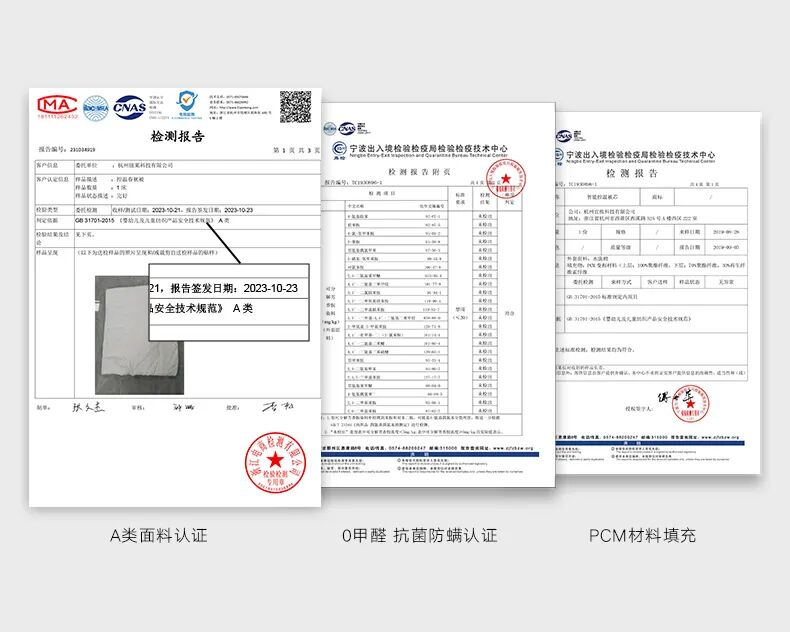Click the caption A类面料认证
The height and width of the screenshot is (632, 790).
(x=159, y=535)
